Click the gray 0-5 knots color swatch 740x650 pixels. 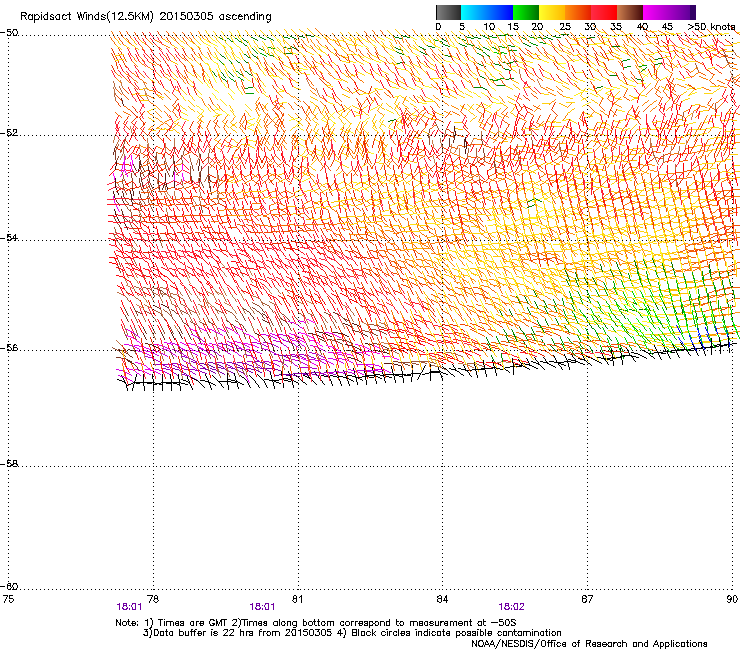tap(448, 12)
